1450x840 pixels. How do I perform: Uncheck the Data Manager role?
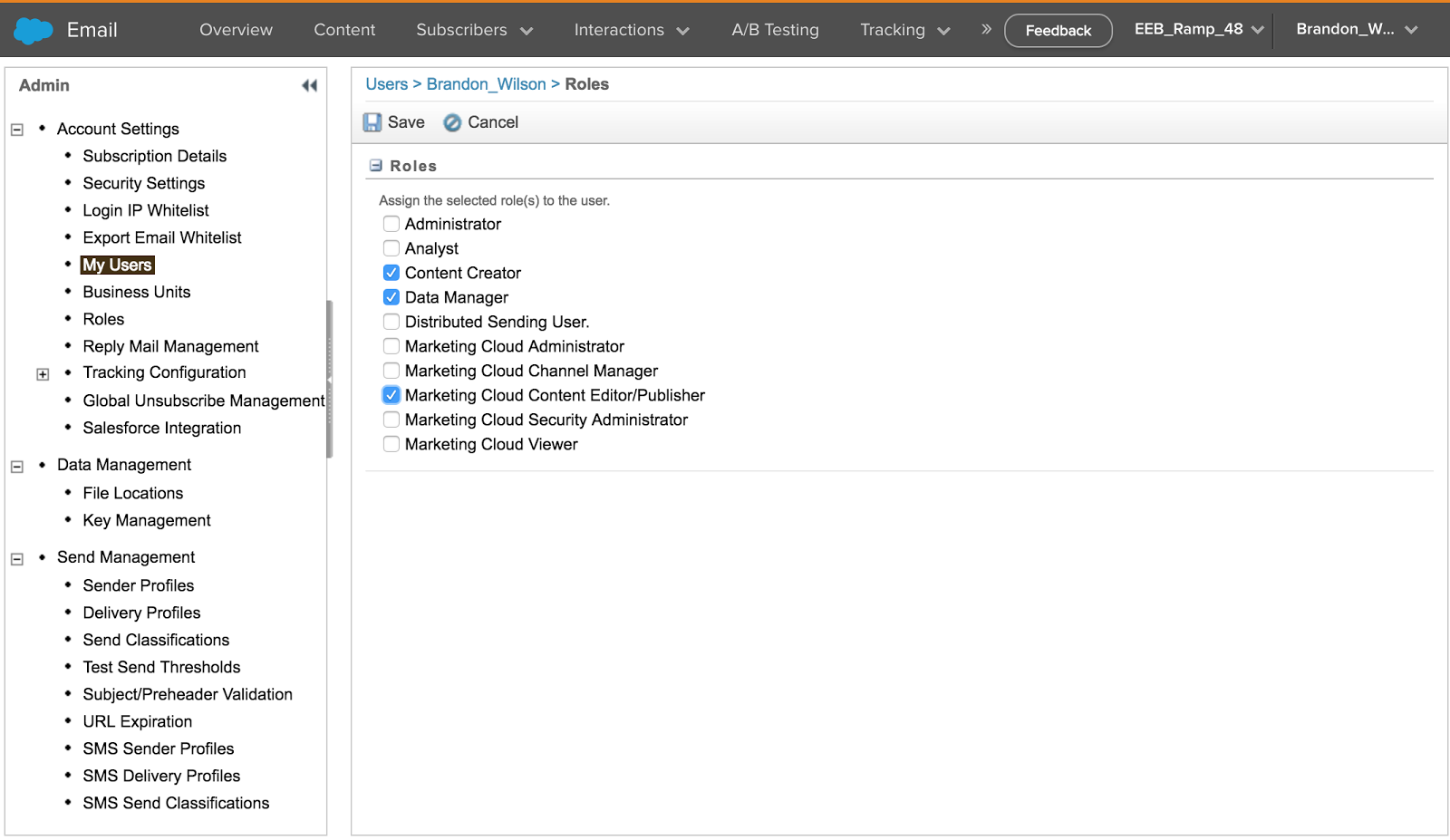[391, 296]
